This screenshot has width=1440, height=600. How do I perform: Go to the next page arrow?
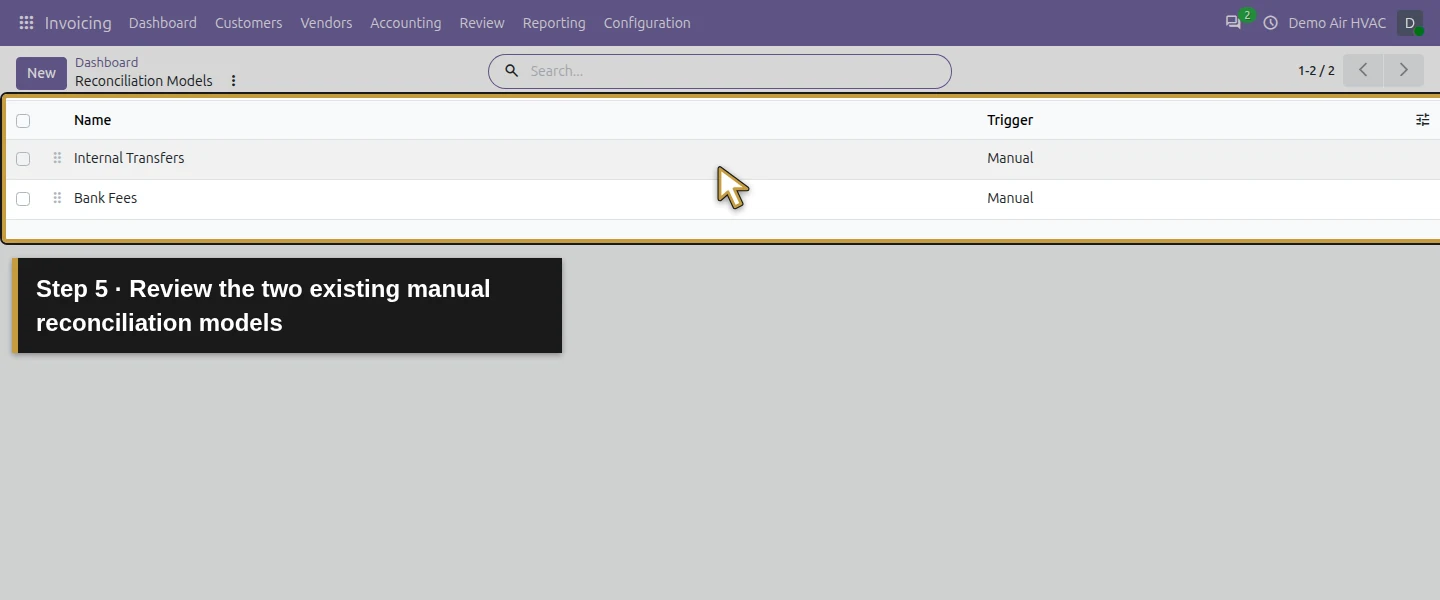pyautogui.click(x=1403, y=70)
